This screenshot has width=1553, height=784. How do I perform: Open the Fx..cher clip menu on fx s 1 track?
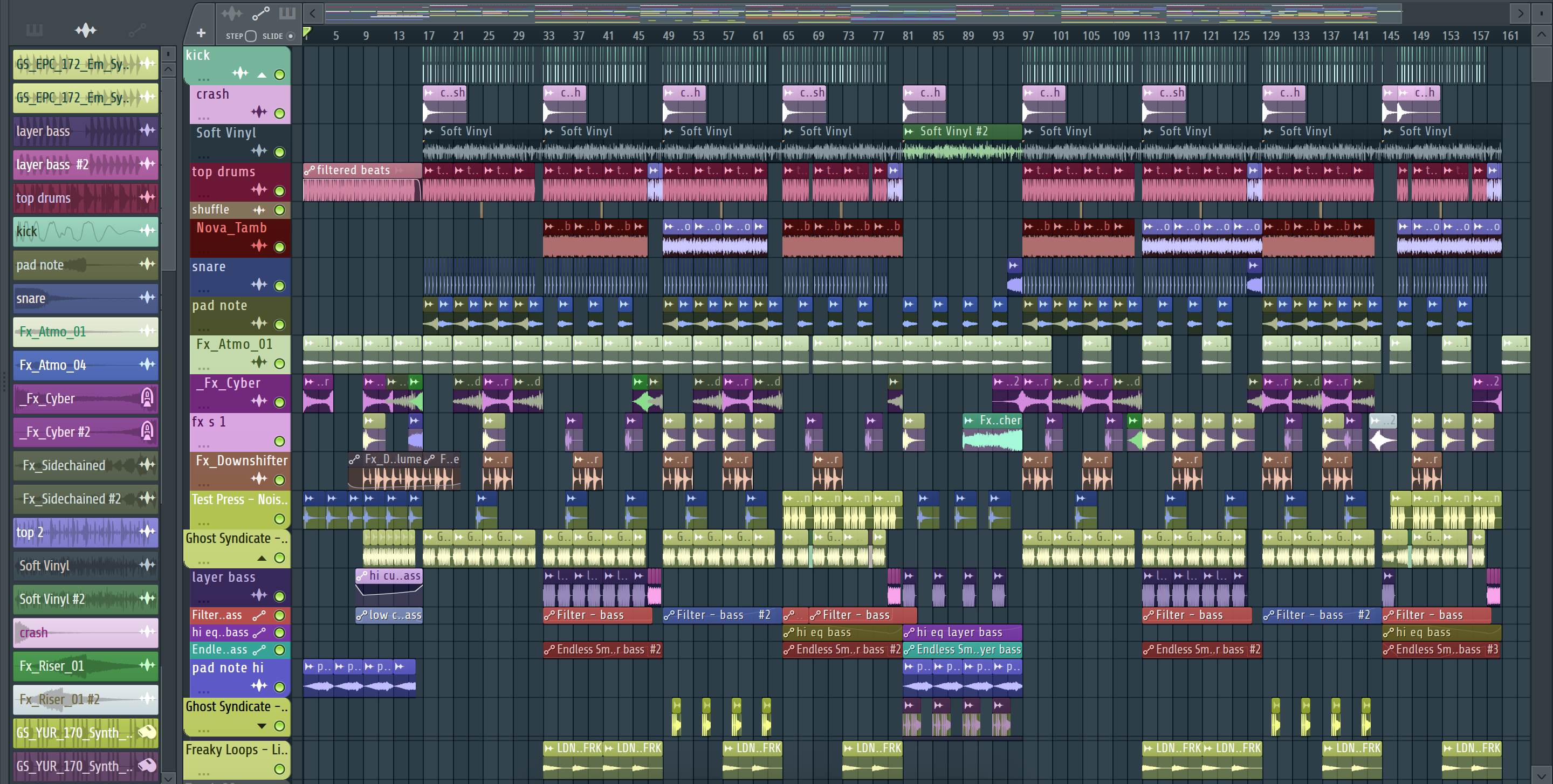(x=969, y=421)
